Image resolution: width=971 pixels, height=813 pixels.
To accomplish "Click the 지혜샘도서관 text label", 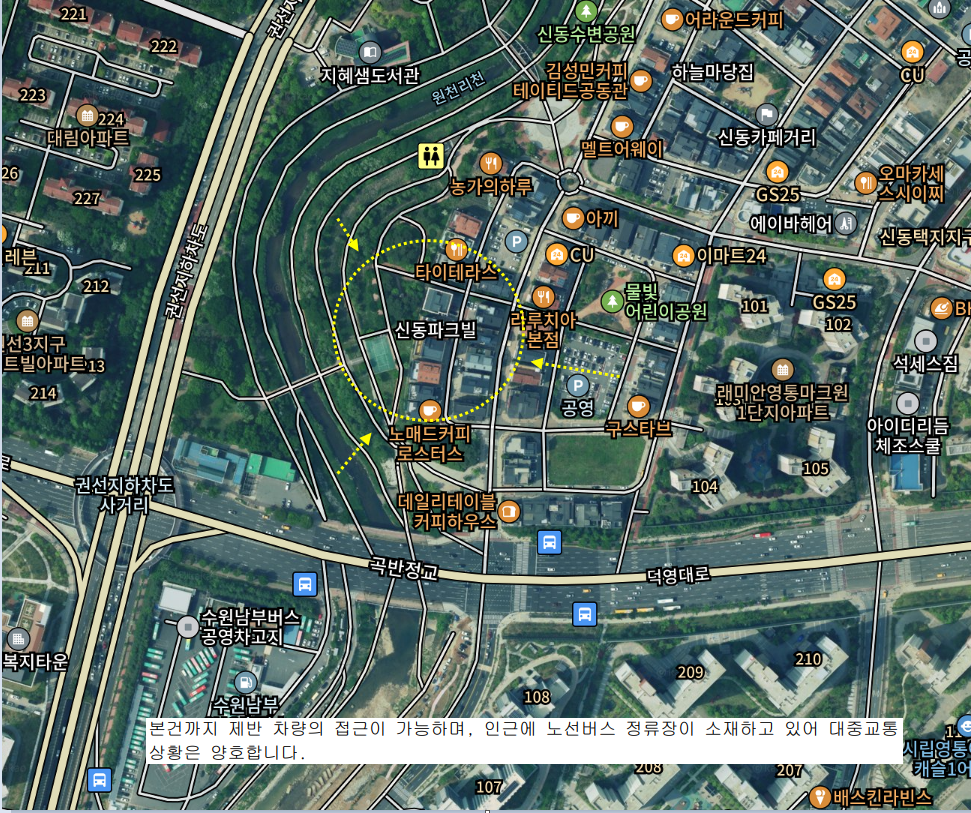I will pos(370,76).
